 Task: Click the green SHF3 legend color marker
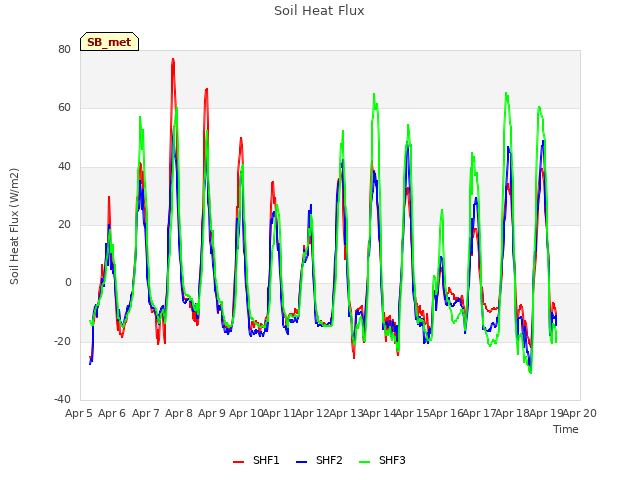(x=364, y=461)
